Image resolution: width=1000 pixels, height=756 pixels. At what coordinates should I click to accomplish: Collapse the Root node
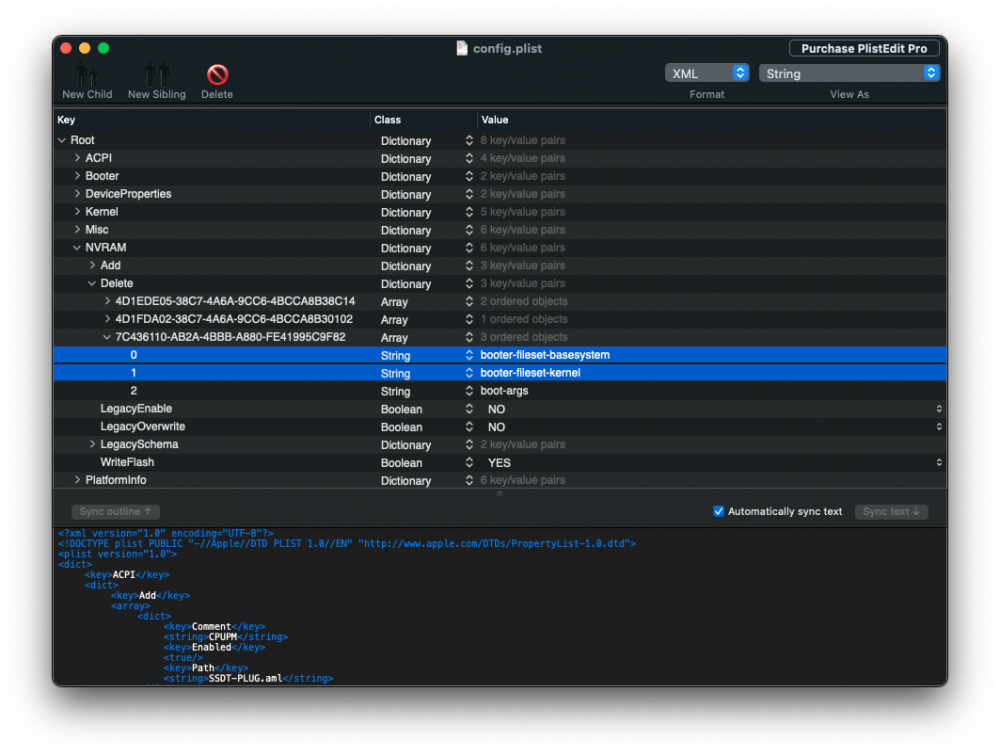62,140
